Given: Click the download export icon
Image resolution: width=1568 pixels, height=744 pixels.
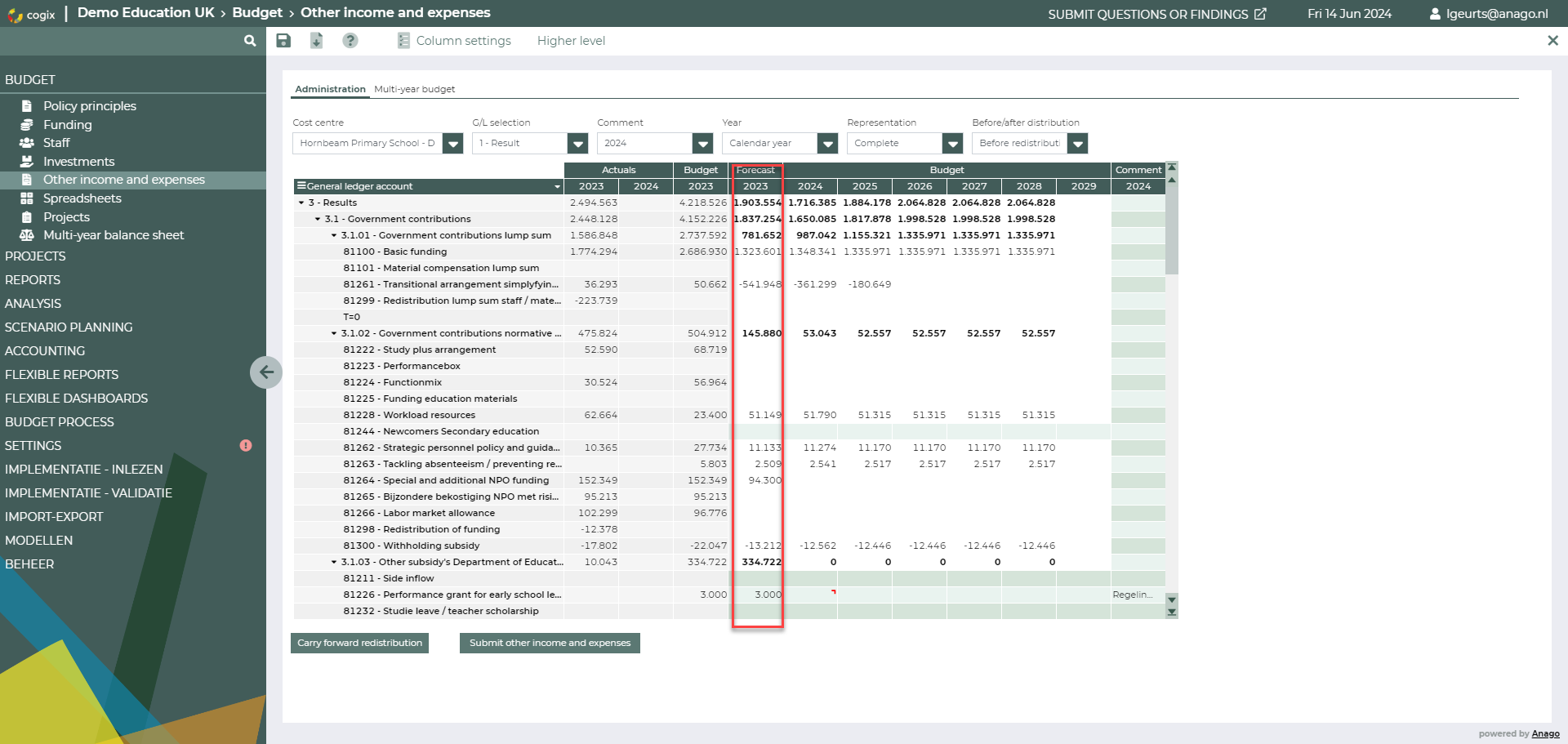Looking at the screenshot, I should (x=317, y=41).
